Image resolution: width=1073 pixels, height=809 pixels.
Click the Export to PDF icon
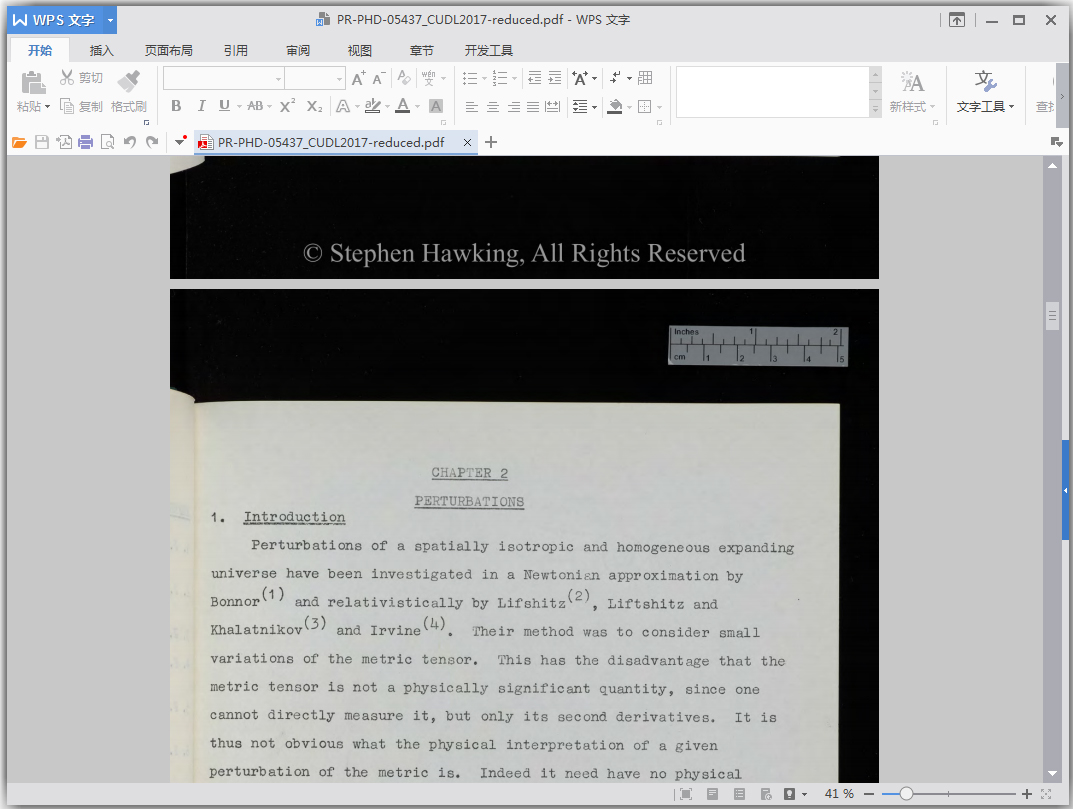click(63, 143)
